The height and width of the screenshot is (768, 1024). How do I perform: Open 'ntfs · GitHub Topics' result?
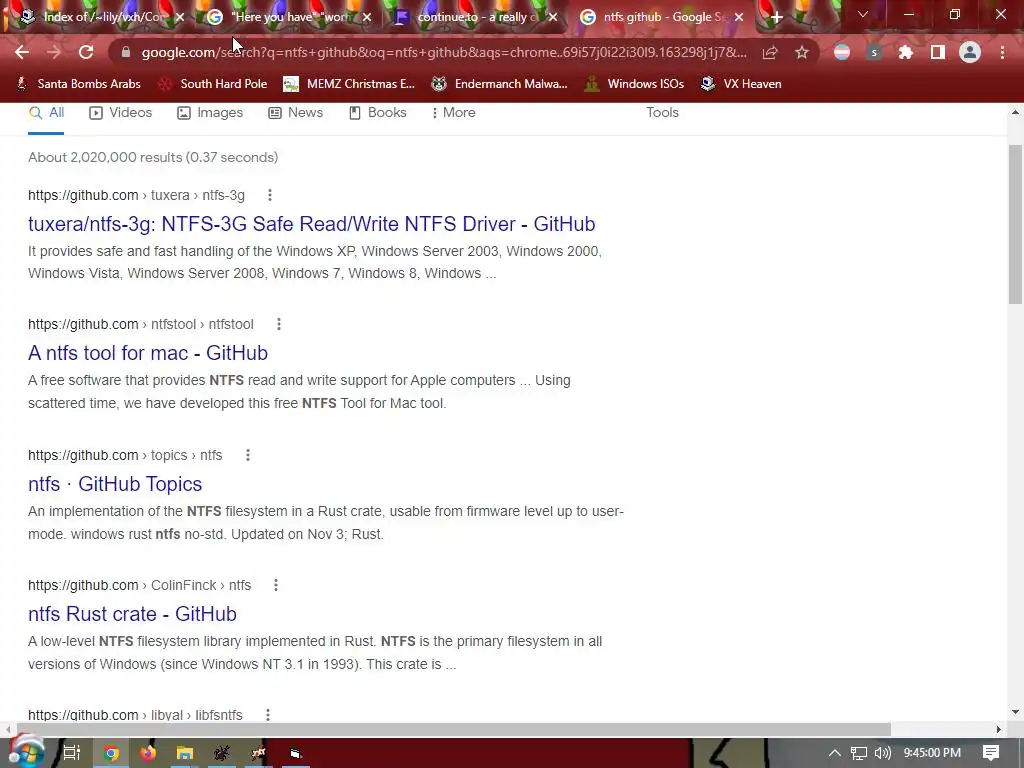point(115,484)
